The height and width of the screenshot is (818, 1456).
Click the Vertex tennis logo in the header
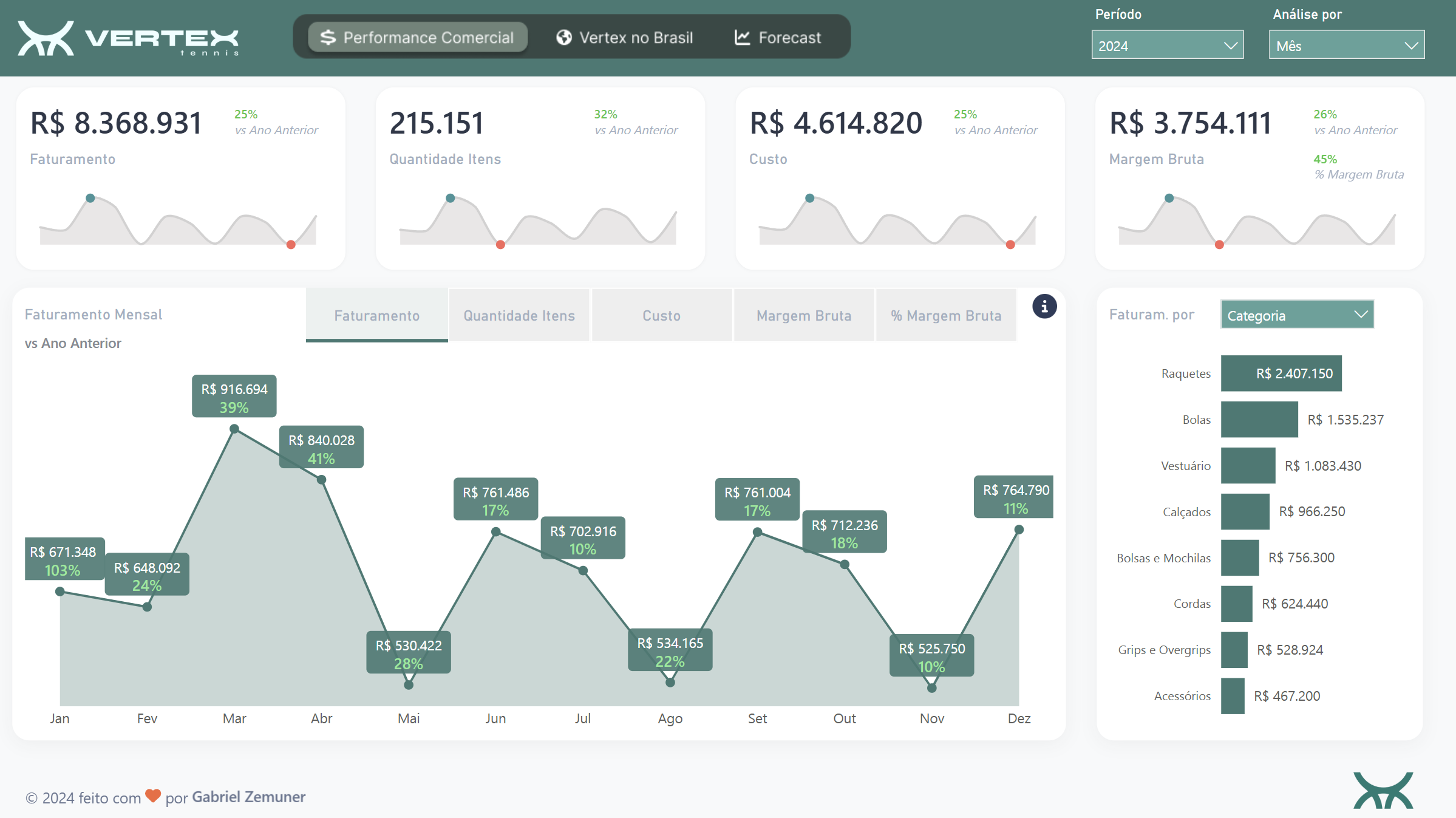point(128,38)
